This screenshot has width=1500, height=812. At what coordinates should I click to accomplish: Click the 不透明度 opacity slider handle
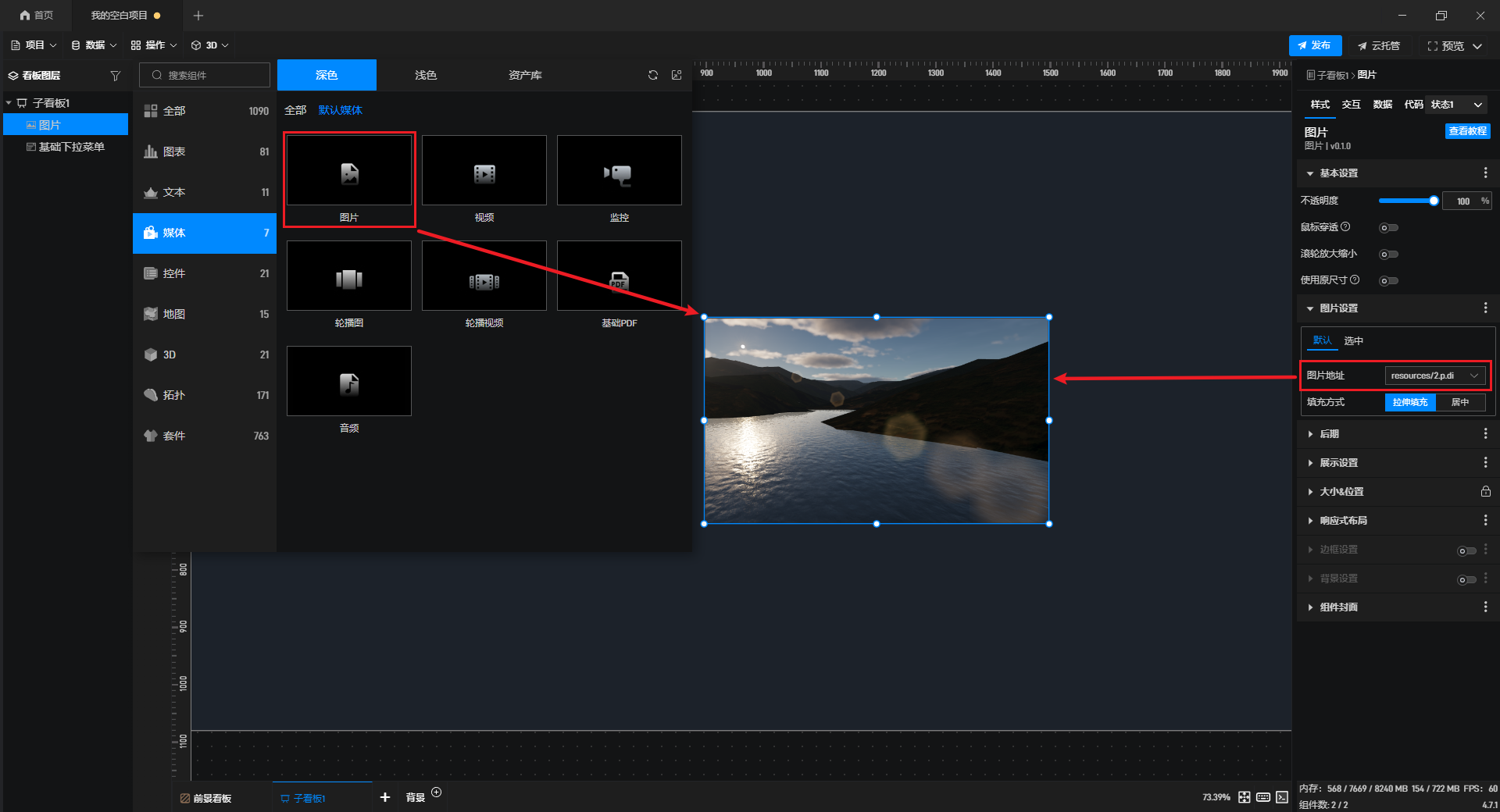pos(1434,201)
